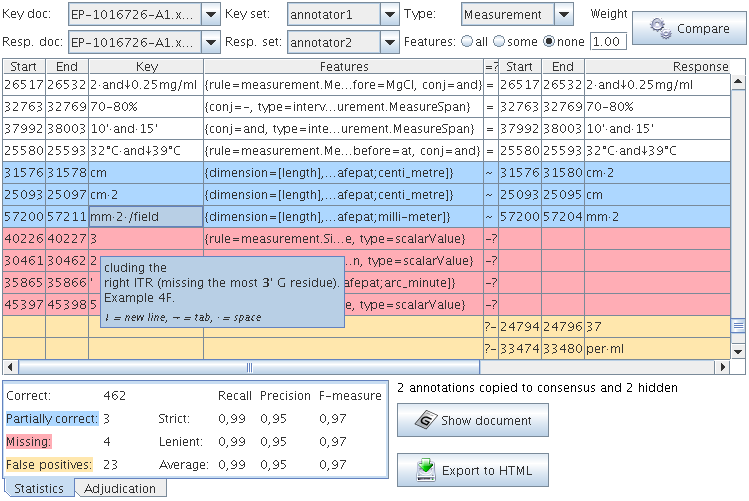This screenshot has width=749, height=501.
Task: Switch to the Adjudication tab
Action: 120,489
